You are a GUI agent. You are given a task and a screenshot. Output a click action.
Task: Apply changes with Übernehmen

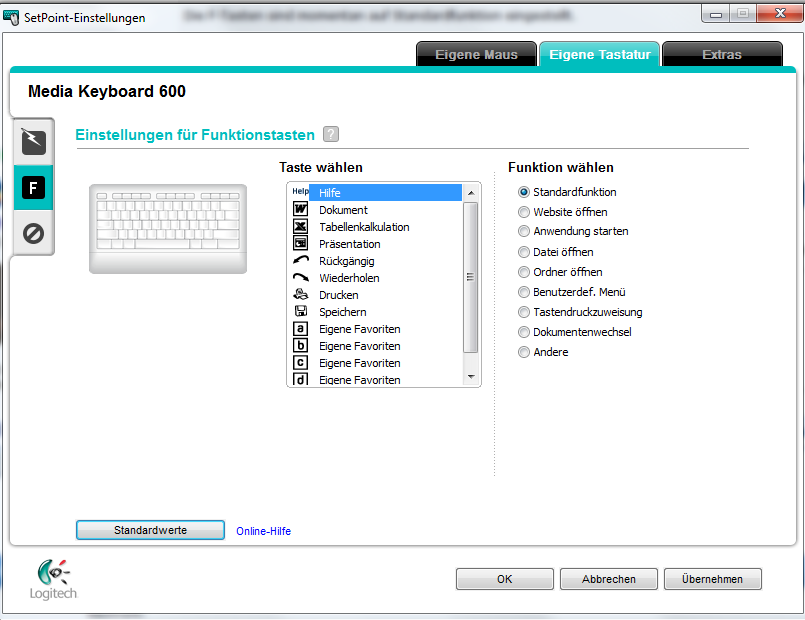coord(713,579)
